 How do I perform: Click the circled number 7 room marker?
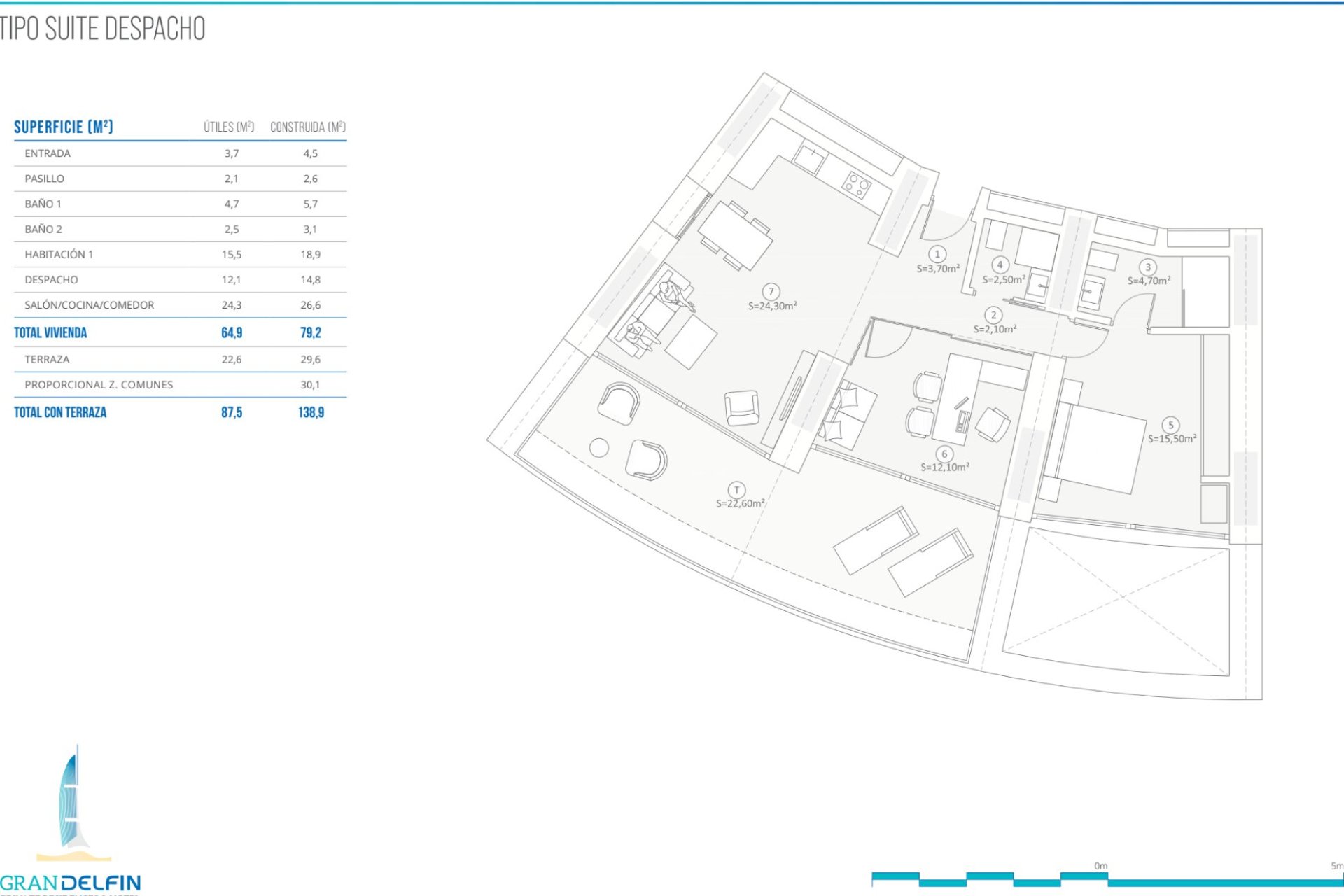[771, 292]
